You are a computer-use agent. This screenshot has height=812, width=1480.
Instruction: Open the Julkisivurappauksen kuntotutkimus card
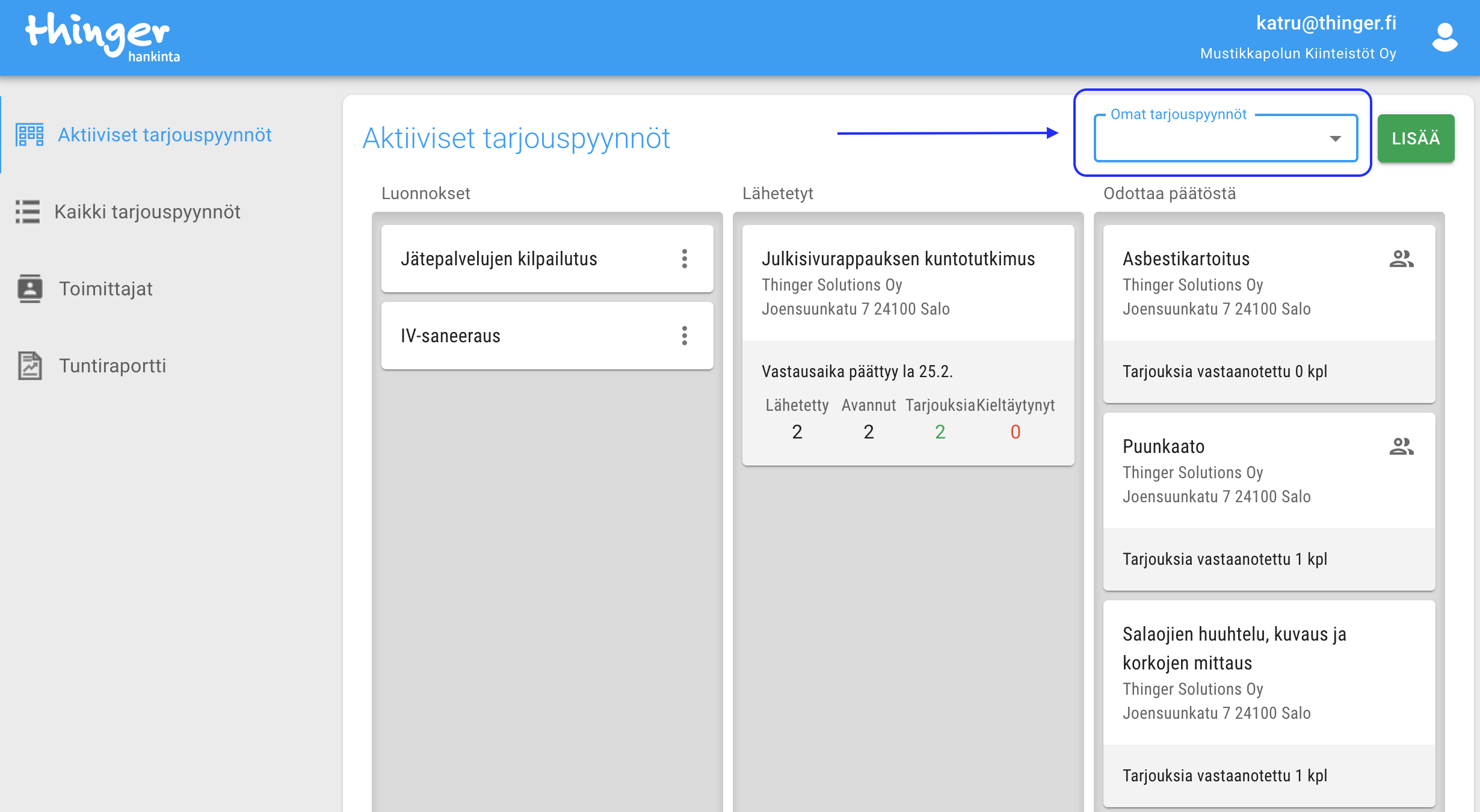click(x=898, y=259)
